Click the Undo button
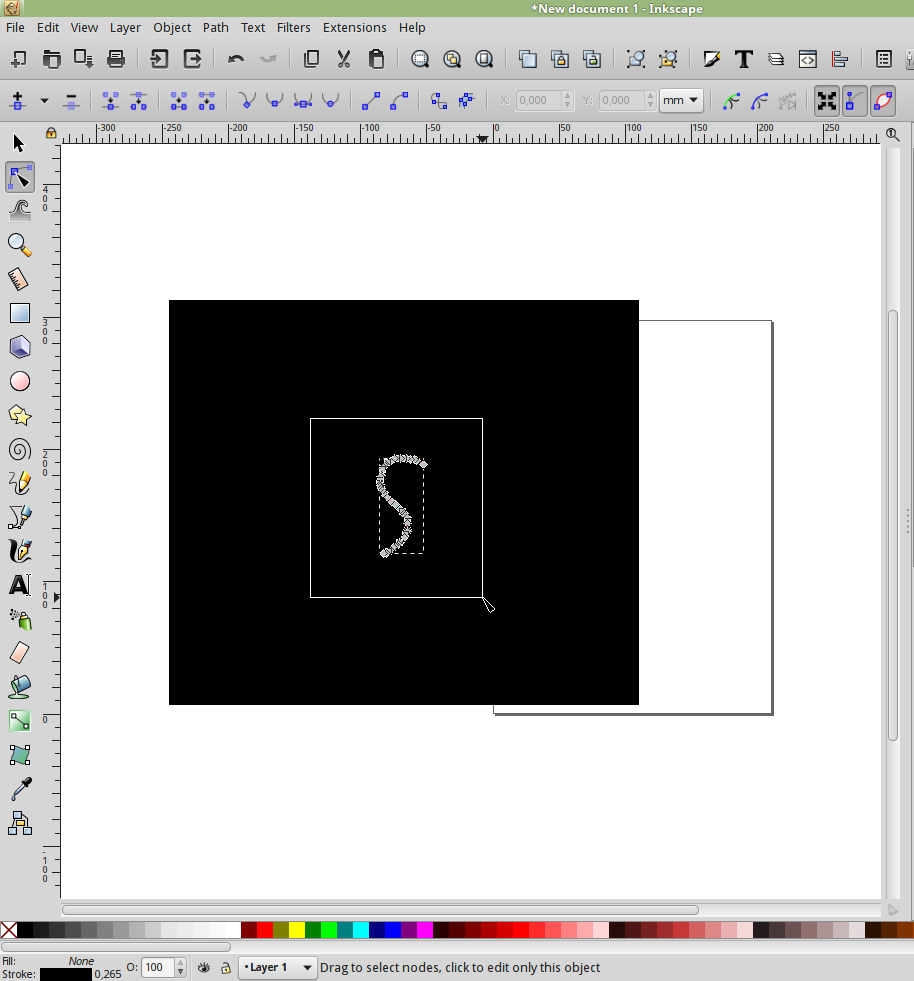 pos(236,59)
